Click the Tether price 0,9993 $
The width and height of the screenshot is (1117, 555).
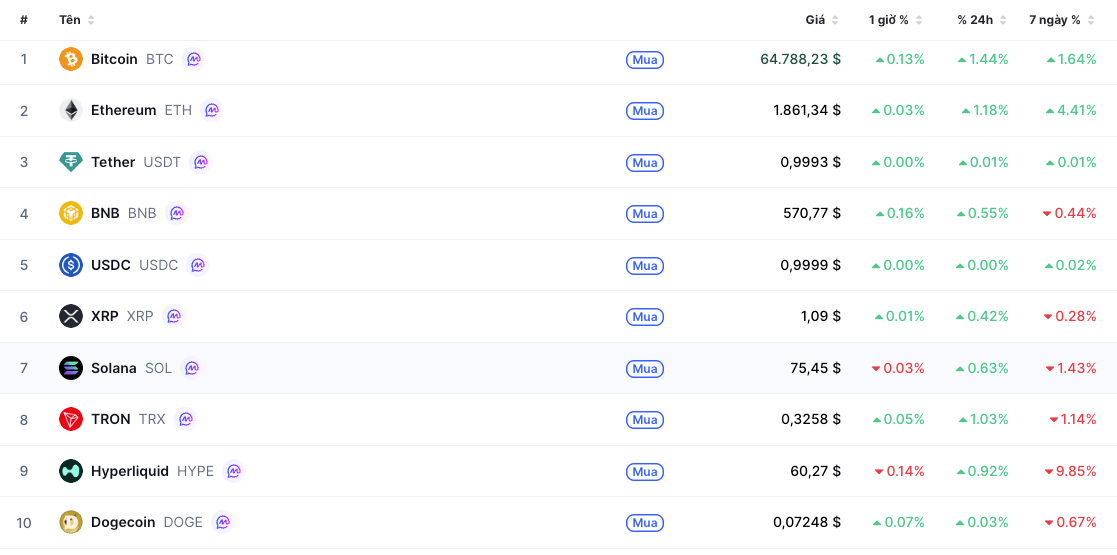(x=811, y=162)
